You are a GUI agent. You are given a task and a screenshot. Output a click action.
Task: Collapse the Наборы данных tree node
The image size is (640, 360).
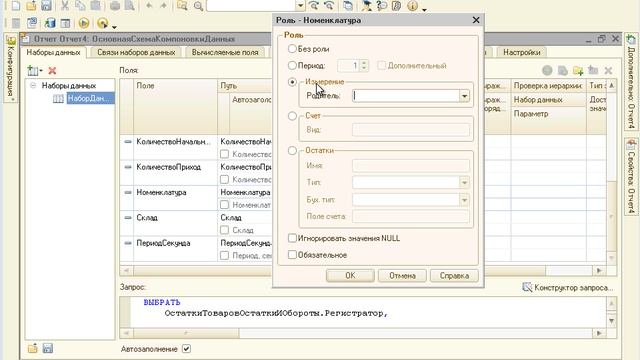click(x=33, y=85)
